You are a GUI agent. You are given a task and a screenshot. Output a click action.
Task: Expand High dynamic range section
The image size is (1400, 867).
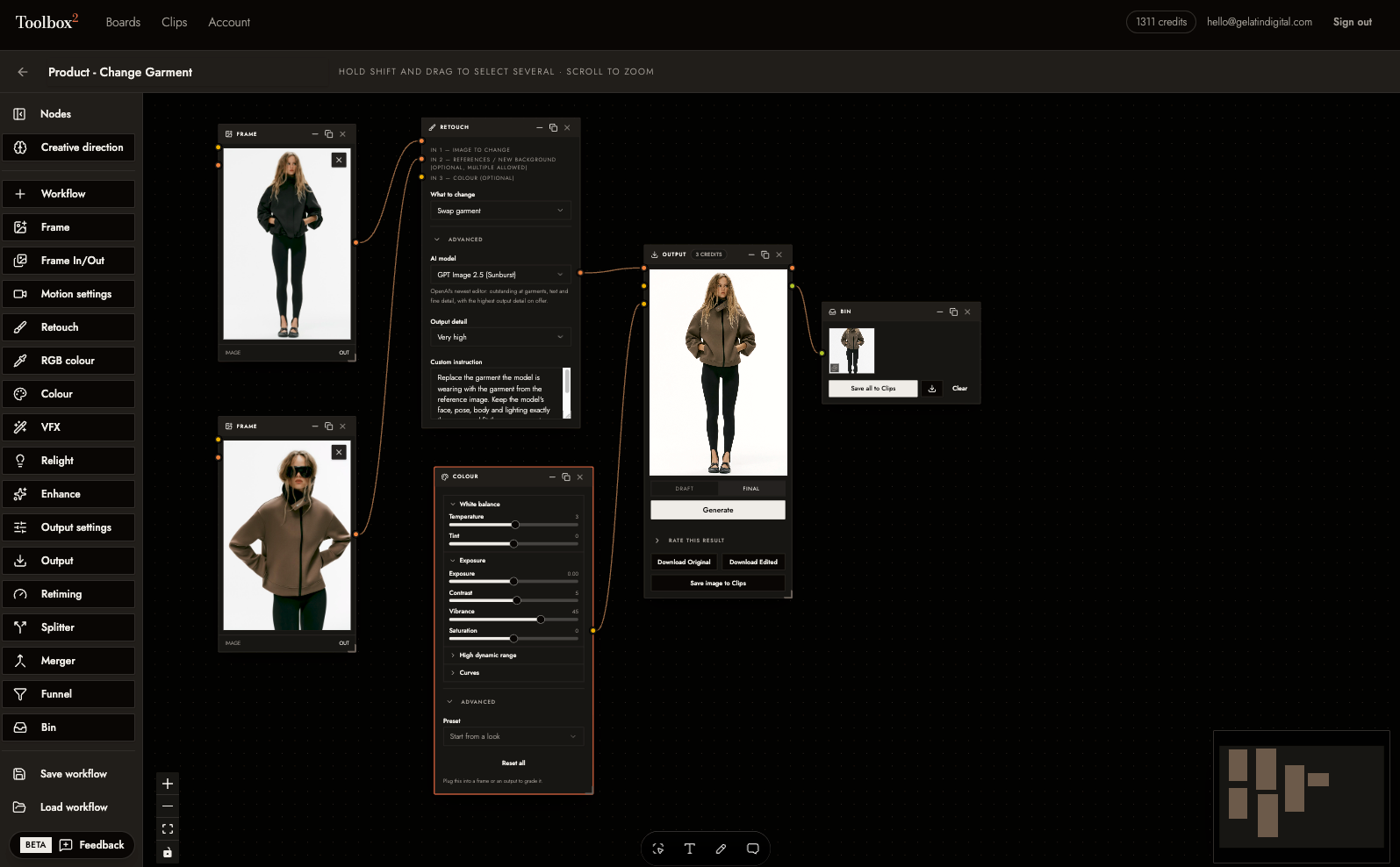click(x=484, y=656)
